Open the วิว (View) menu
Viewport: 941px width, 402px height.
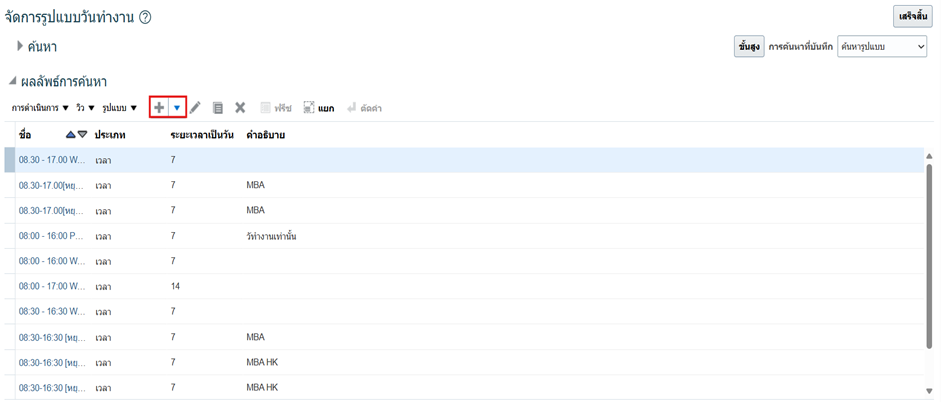pos(85,108)
